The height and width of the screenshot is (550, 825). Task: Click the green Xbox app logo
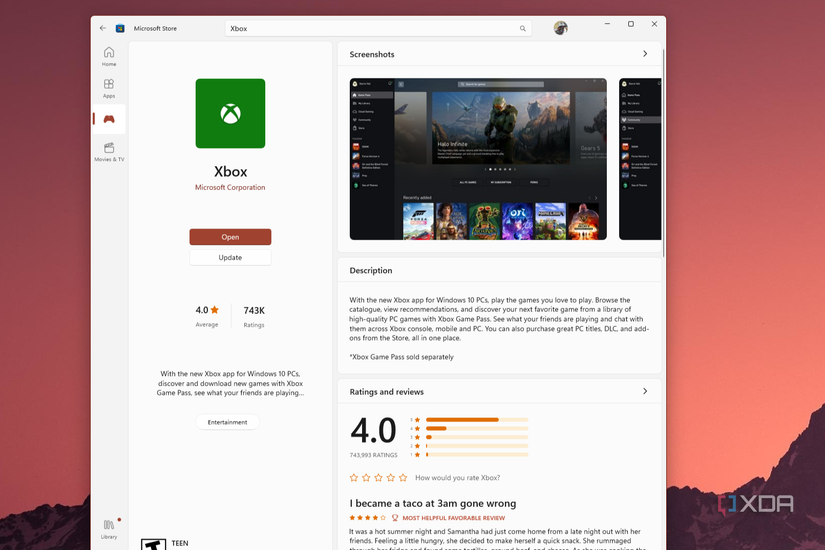tap(230, 113)
